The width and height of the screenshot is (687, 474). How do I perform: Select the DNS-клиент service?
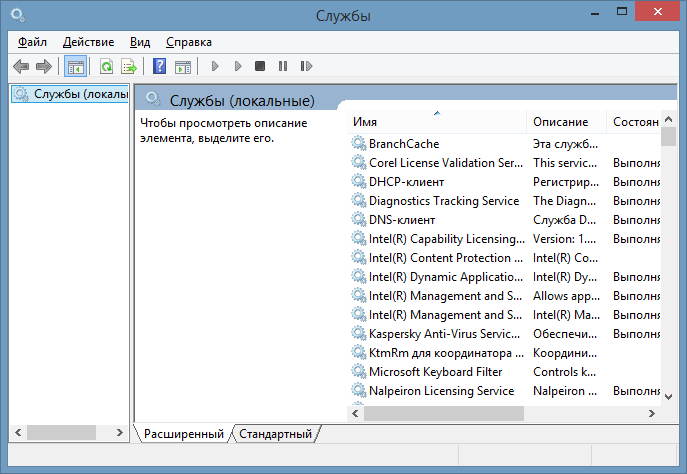505,220
